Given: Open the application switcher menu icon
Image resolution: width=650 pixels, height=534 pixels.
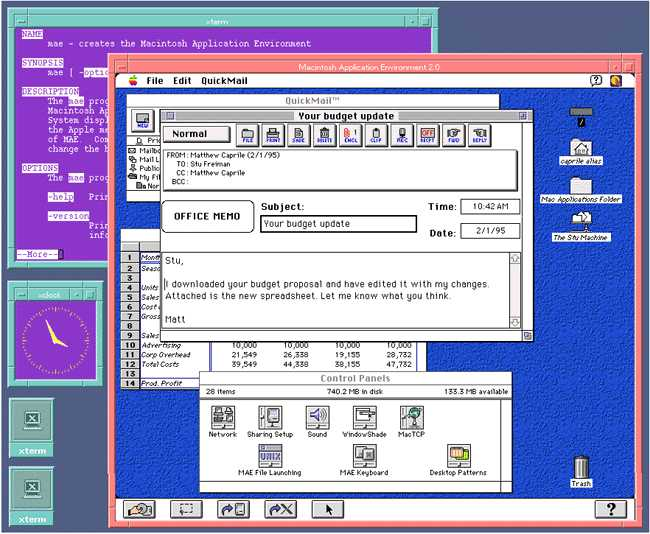Looking at the screenshot, I should [616, 80].
